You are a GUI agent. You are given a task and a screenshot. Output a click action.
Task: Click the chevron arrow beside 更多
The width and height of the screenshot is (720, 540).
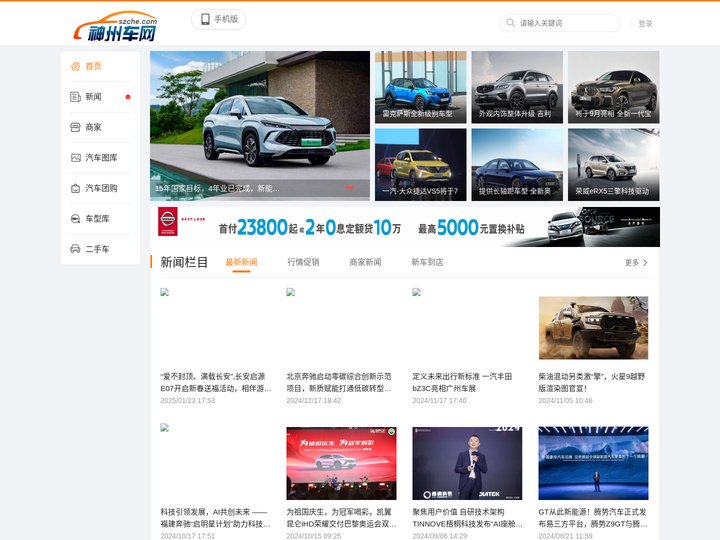tap(645, 263)
